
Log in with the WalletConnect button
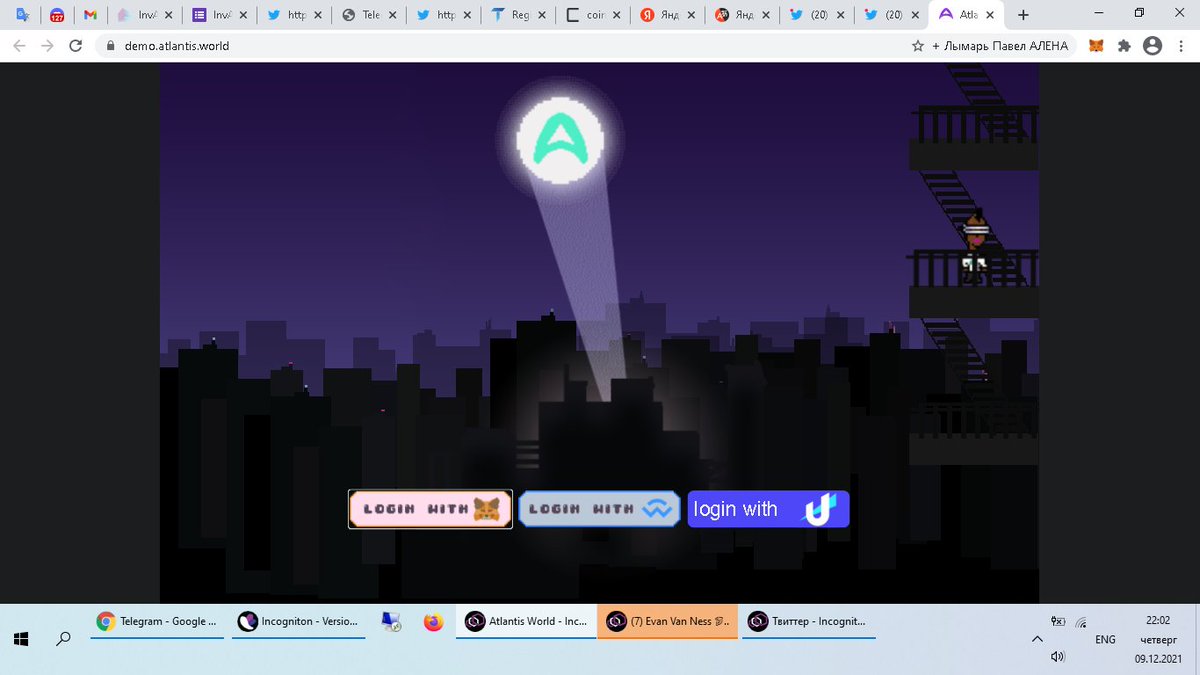[600, 509]
